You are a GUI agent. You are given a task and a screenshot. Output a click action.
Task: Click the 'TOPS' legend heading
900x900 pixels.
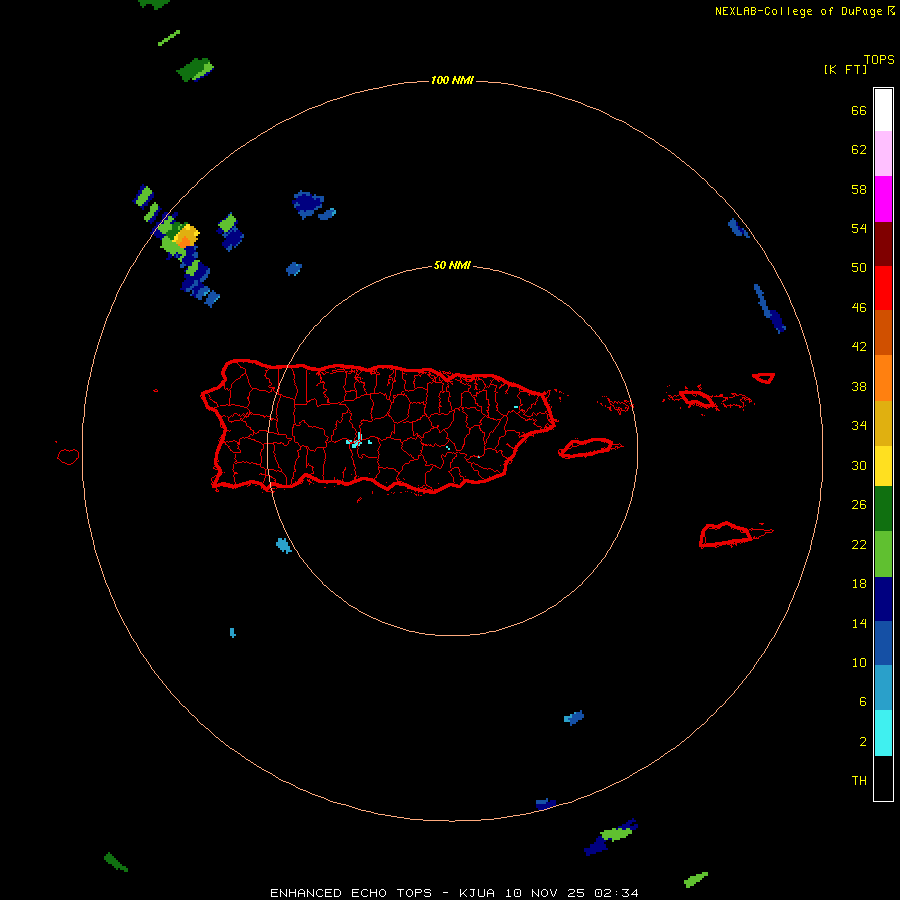[879, 59]
